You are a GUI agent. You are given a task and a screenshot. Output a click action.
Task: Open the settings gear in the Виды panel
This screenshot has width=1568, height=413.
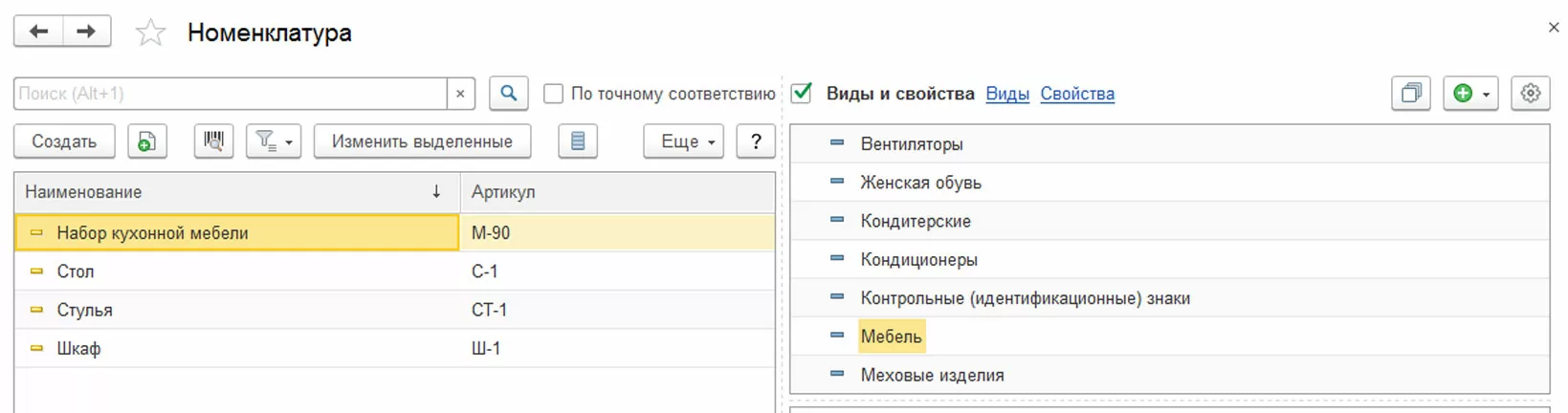pos(1531,94)
